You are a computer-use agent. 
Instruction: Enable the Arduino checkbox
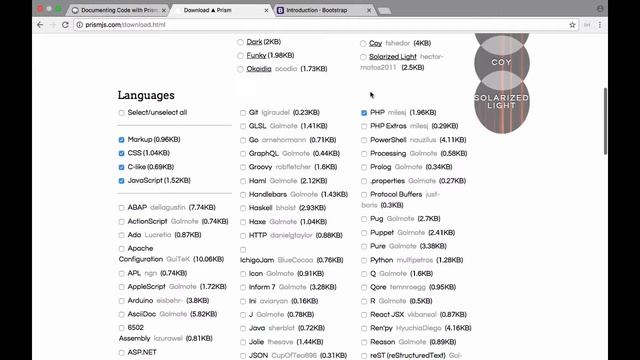click(x=121, y=301)
